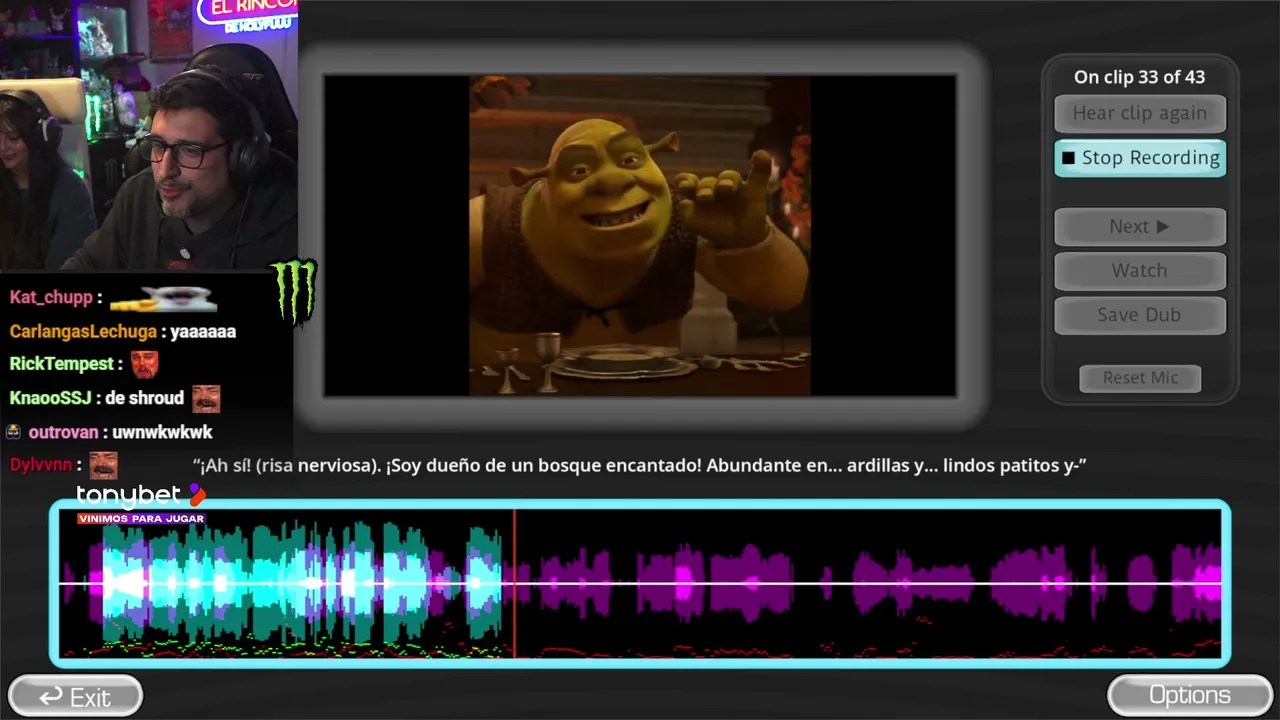
Task: Click the emote in RickTempest's message
Action: 145,364
